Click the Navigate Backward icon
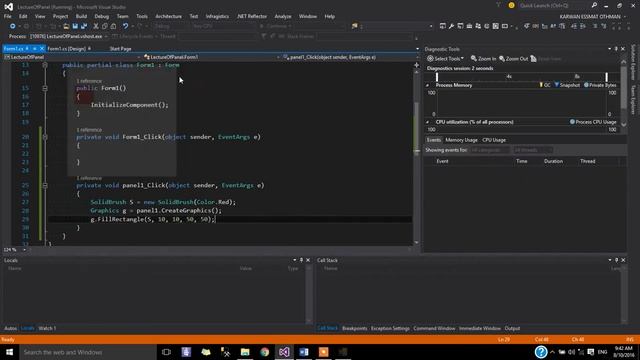 [13, 26]
